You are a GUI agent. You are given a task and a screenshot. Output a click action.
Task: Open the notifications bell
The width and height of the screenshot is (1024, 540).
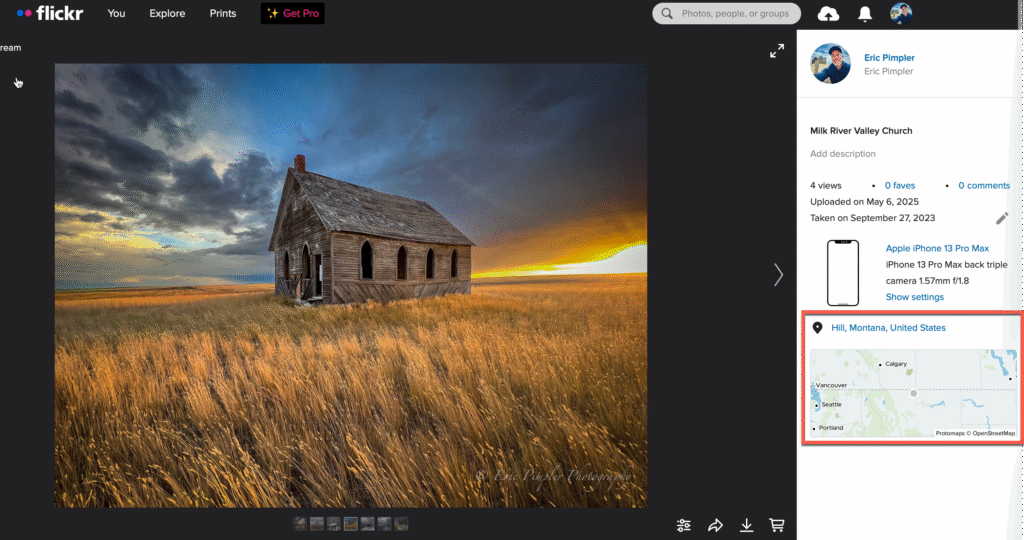tap(865, 14)
